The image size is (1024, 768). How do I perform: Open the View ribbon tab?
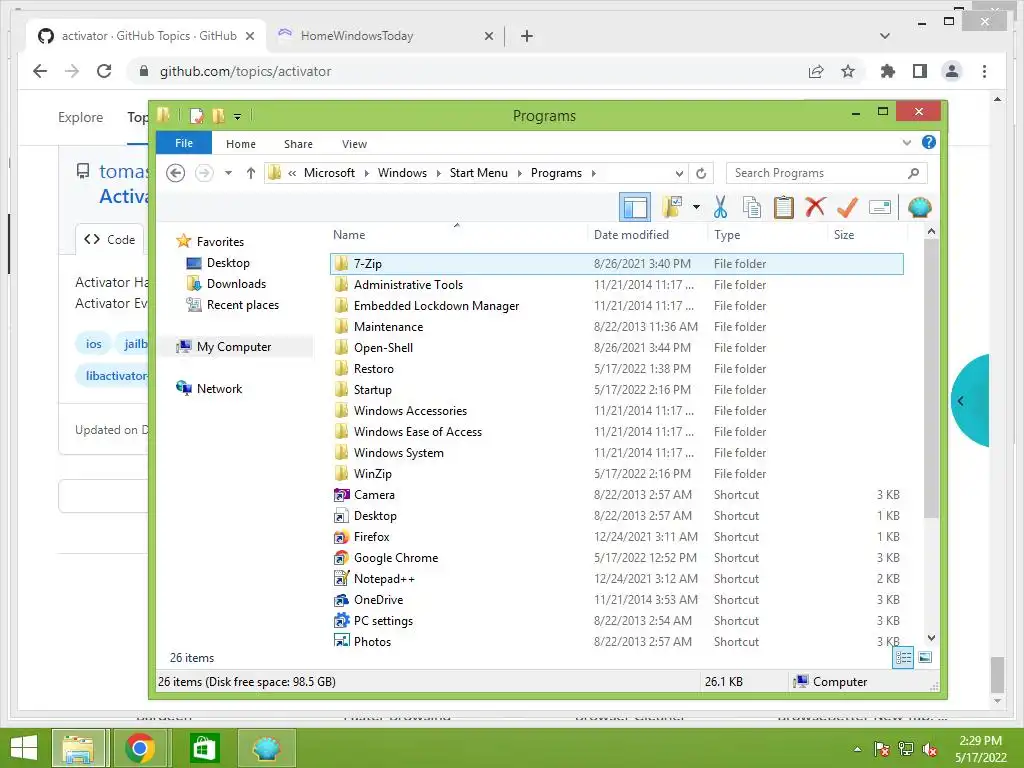(354, 144)
